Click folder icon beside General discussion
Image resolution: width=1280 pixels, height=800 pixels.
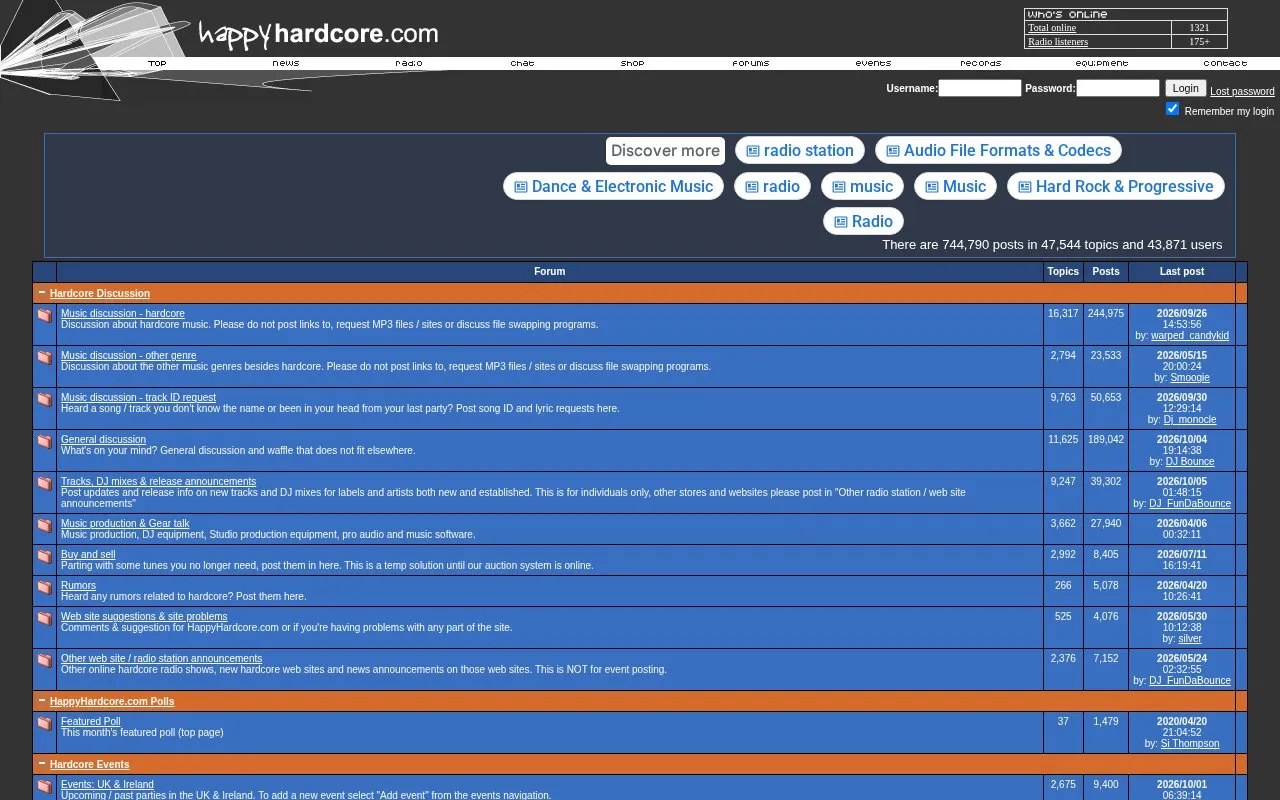click(x=44, y=441)
